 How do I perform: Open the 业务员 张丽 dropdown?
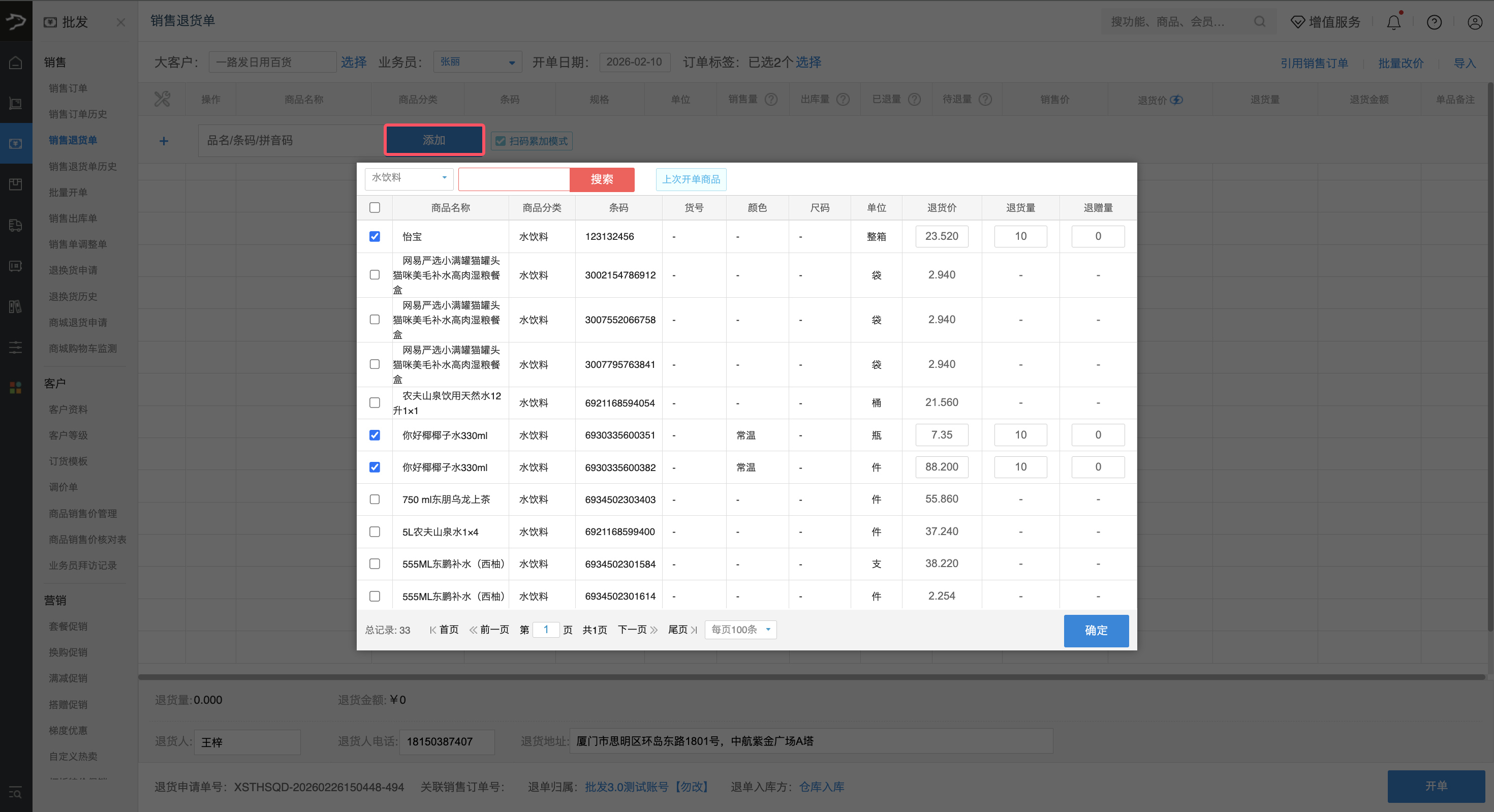(x=477, y=61)
